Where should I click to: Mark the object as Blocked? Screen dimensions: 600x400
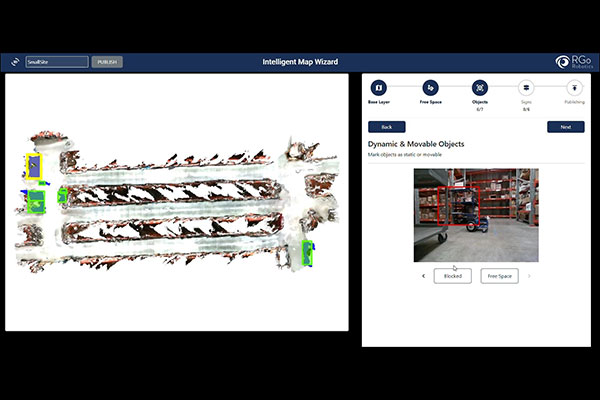click(x=453, y=276)
